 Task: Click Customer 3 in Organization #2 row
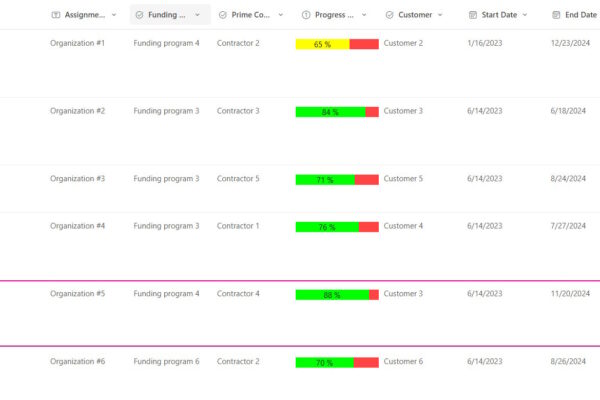tap(403, 111)
